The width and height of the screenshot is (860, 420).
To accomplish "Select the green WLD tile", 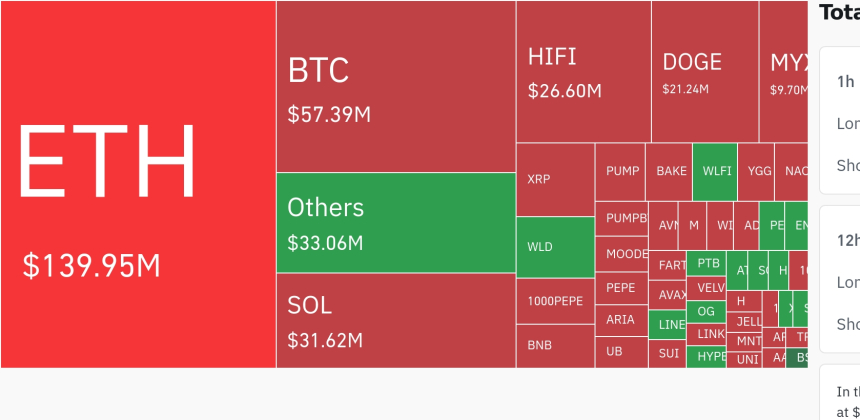I will pyautogui.click(x=555, y=247).
